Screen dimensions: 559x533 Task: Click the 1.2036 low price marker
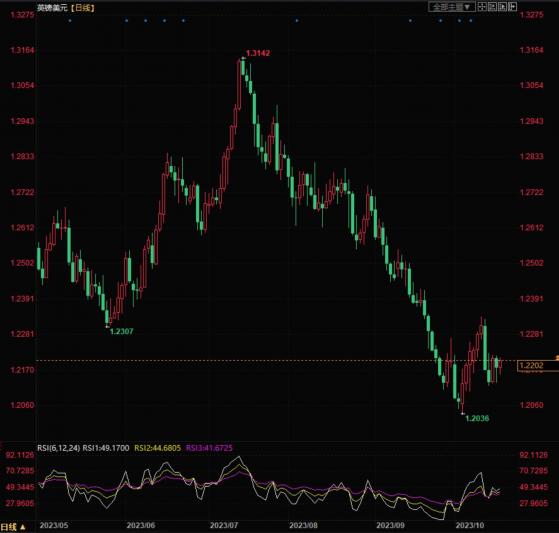[x=477, y=418]
